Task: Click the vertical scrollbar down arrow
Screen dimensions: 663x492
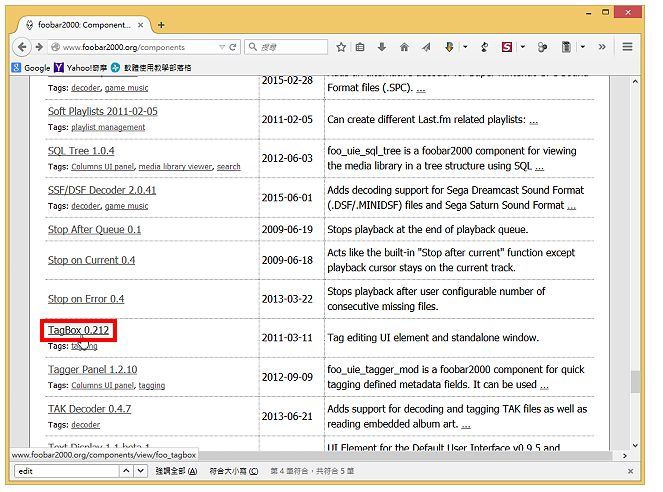Action: (x=635, y=446)
